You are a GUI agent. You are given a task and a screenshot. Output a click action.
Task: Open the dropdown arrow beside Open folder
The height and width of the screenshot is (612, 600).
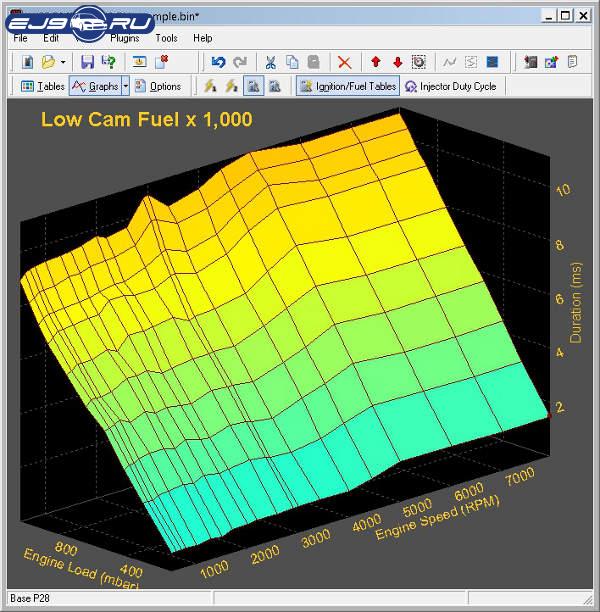pos(64,62)
